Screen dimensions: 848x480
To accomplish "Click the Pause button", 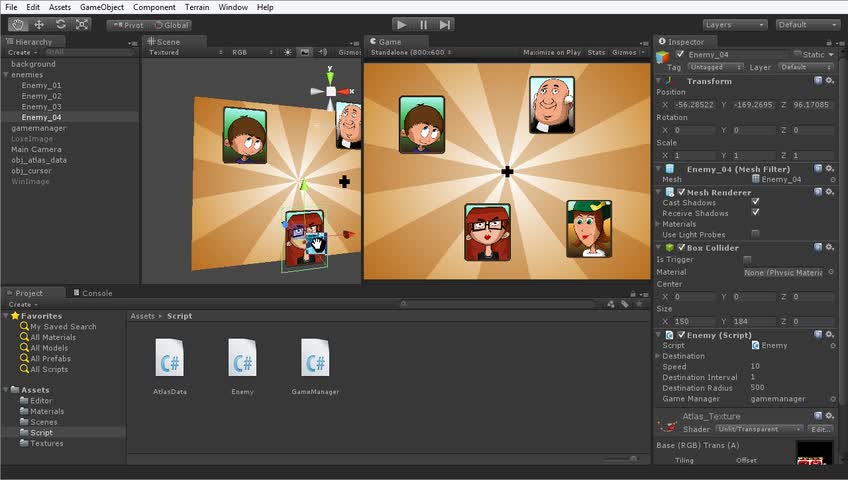I will [423, 24].
